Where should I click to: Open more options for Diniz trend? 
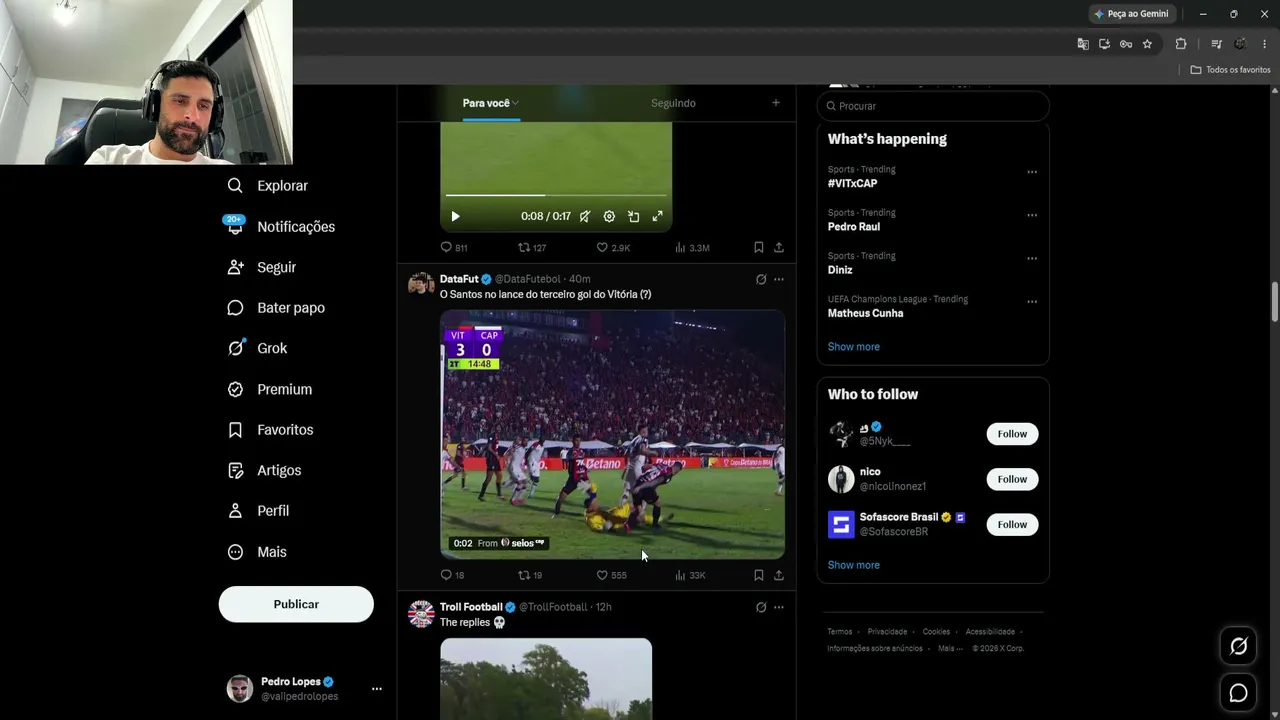[1032, 258]
